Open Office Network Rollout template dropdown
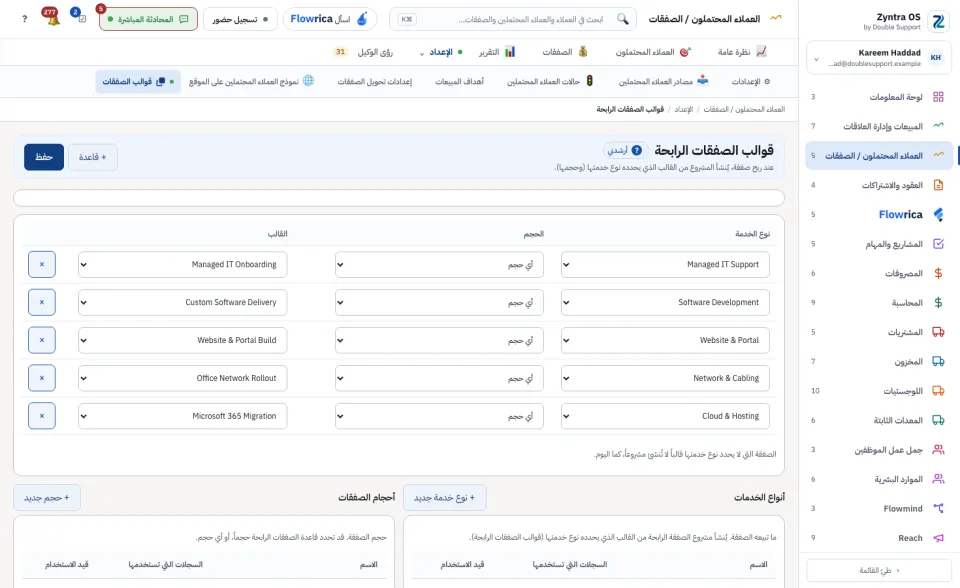960x588 pixels. [182, 379]
